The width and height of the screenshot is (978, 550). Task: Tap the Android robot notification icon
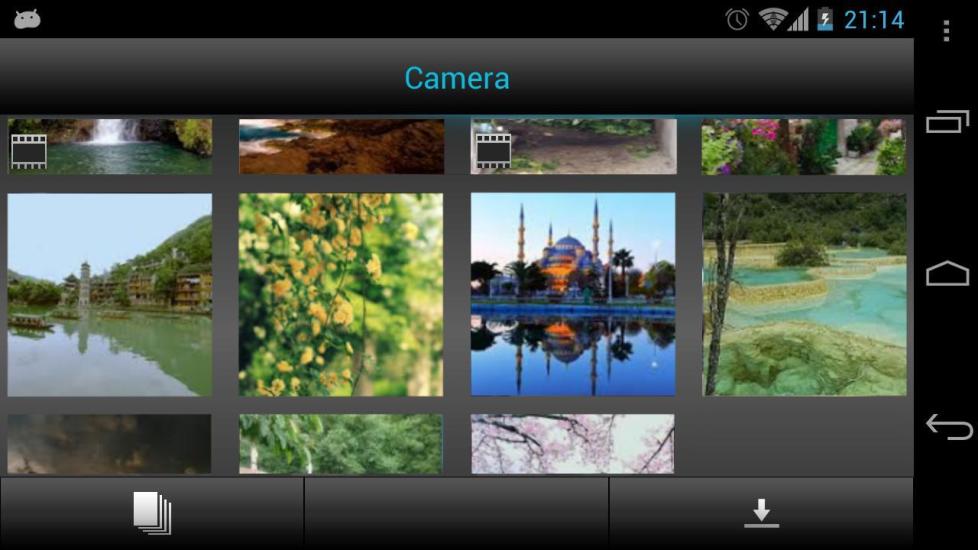point(27,19)
